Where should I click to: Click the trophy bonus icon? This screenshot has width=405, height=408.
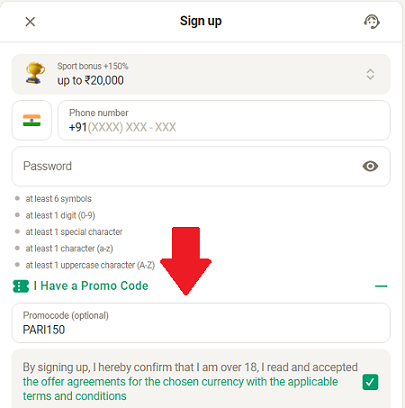35,73
